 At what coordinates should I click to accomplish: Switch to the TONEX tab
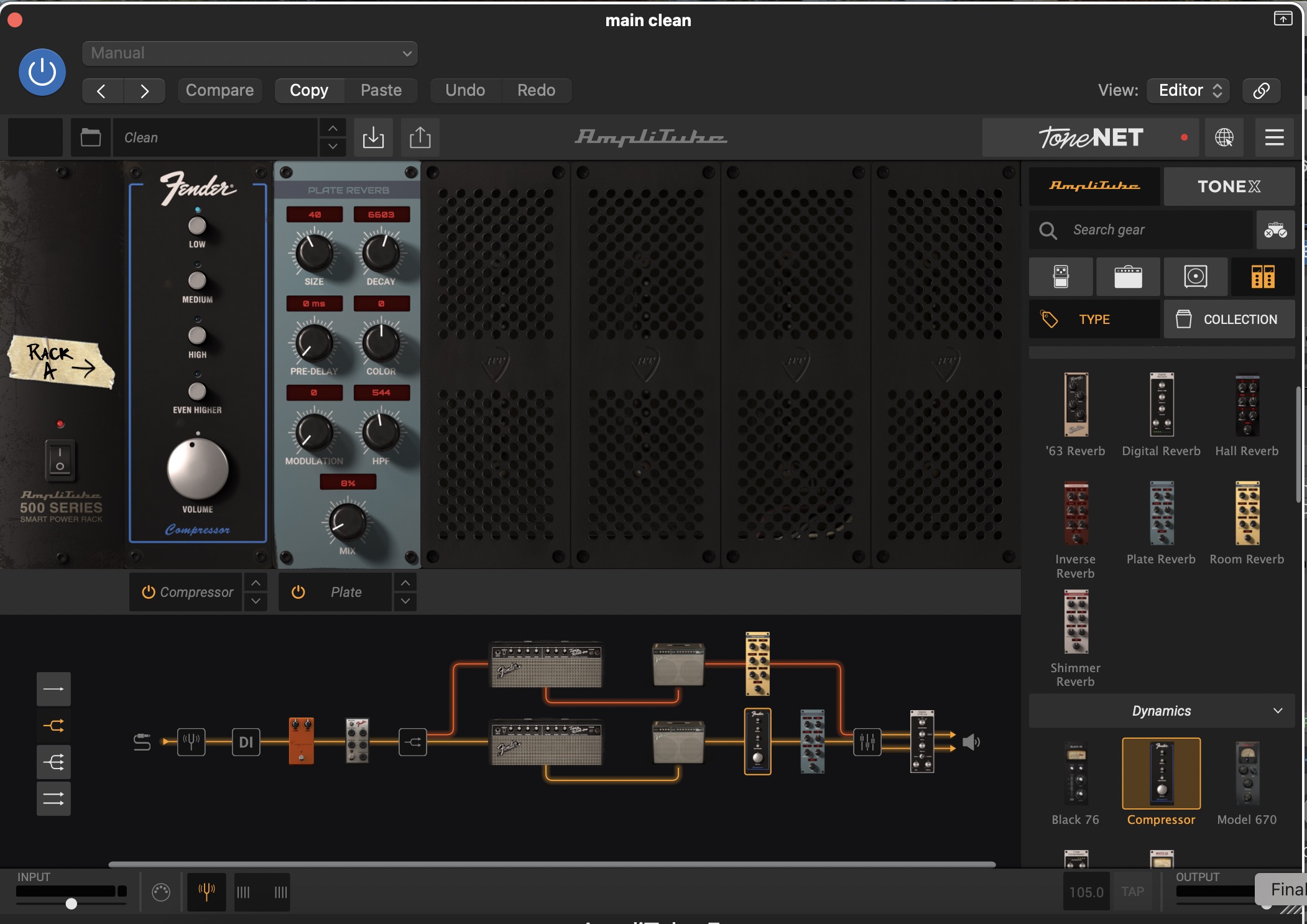(1229, 186)
